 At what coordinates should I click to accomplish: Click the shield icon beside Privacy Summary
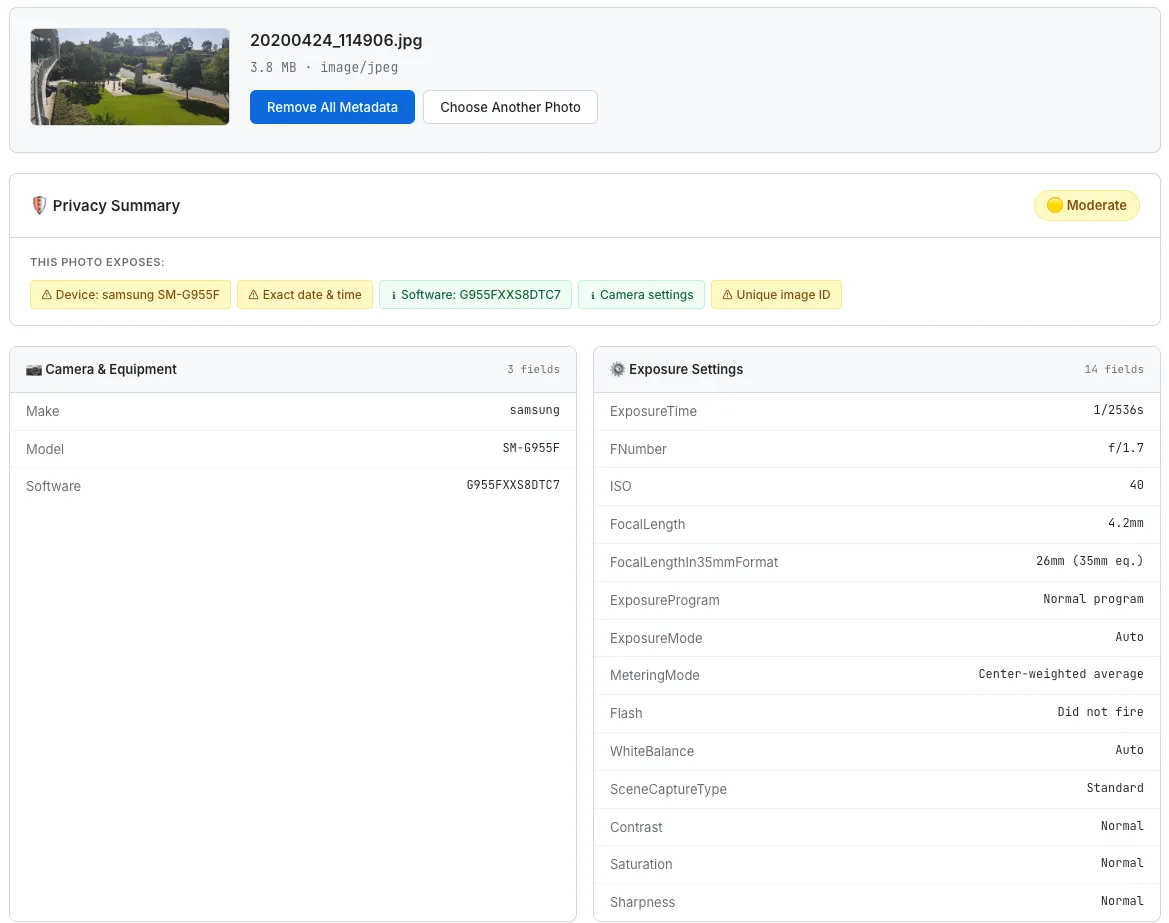click(39, 205)
